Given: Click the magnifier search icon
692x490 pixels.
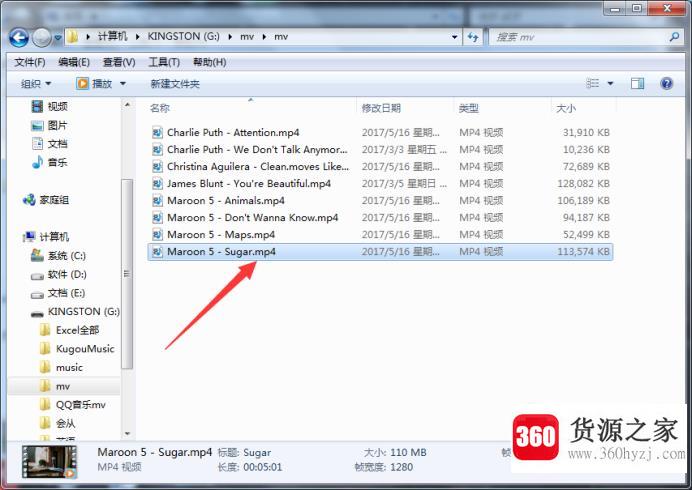Looking at the screenshot, I should 674,37.
